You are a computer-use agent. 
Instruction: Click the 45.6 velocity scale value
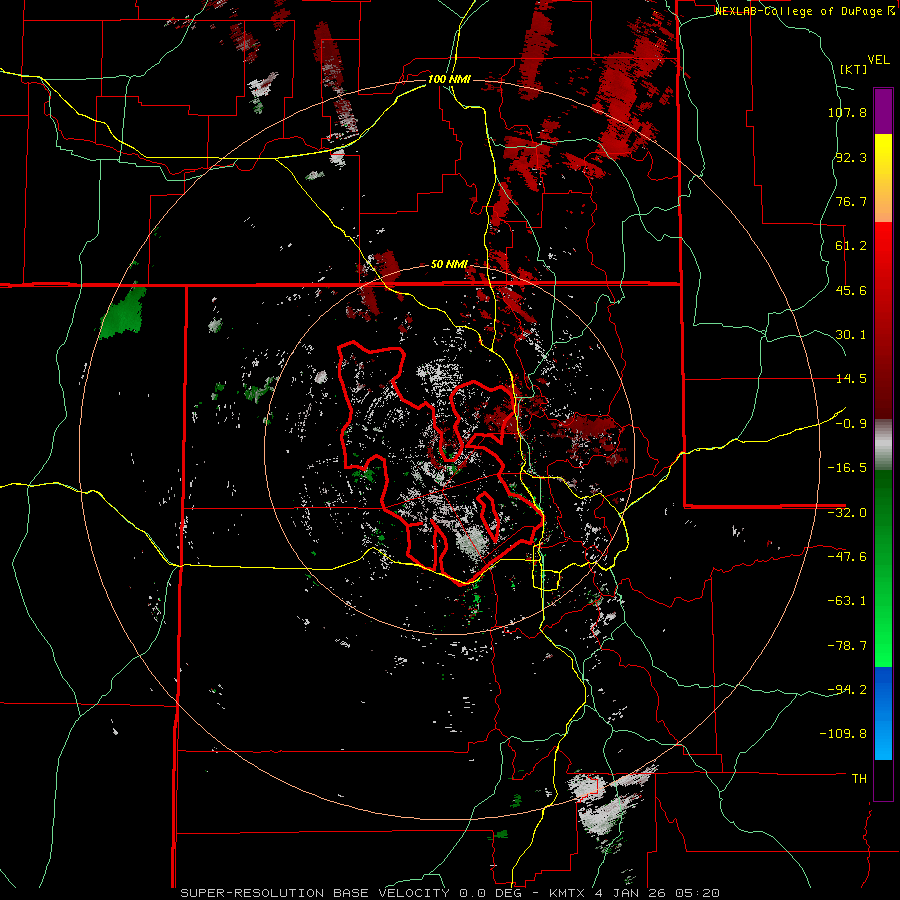pyautogui.click(x=851, y=290)
